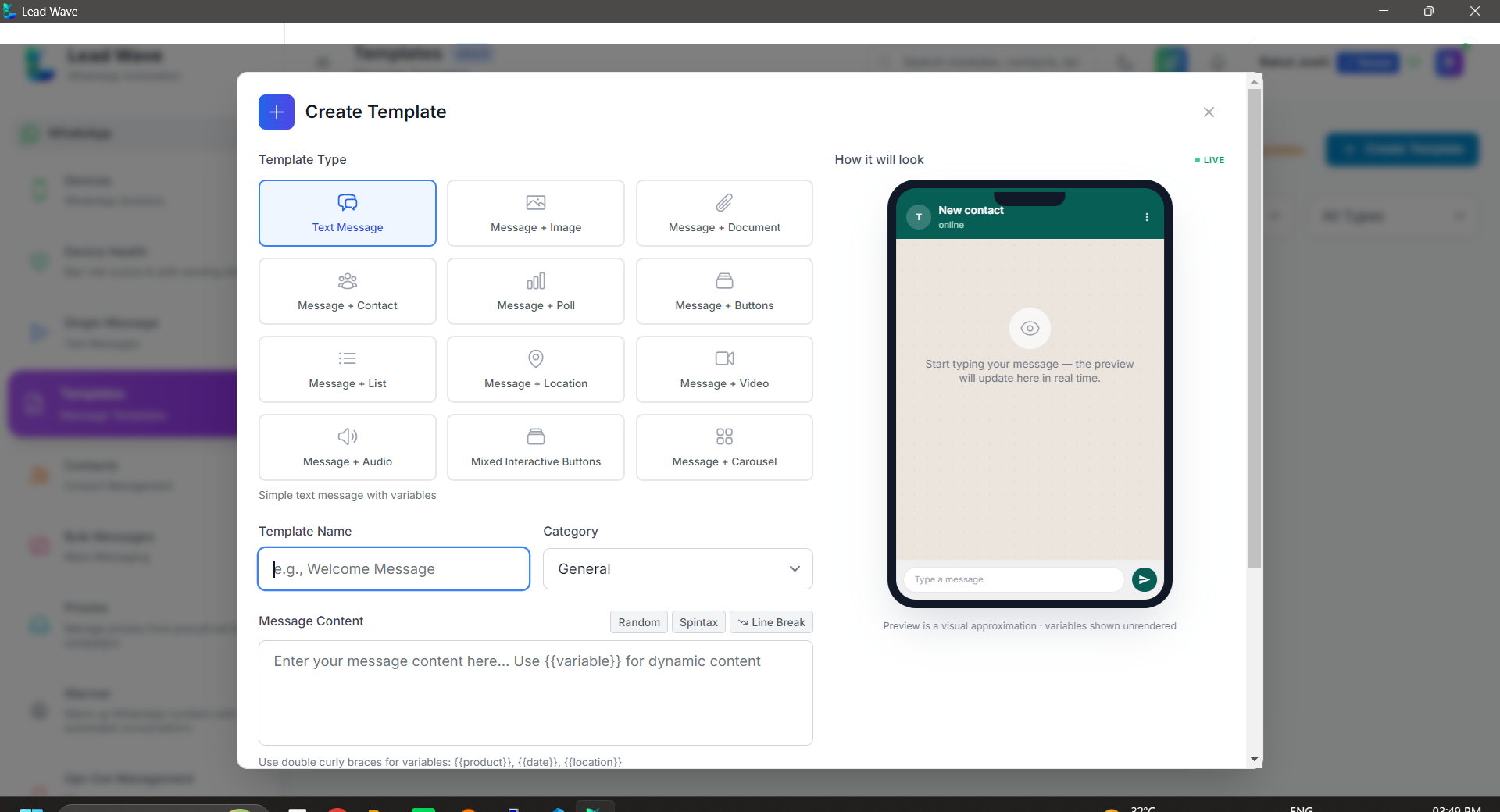The height and width of the screenshot is (812, 1500).
Task: Click the eye icon in preview area
Action: tap(1030, 328)
